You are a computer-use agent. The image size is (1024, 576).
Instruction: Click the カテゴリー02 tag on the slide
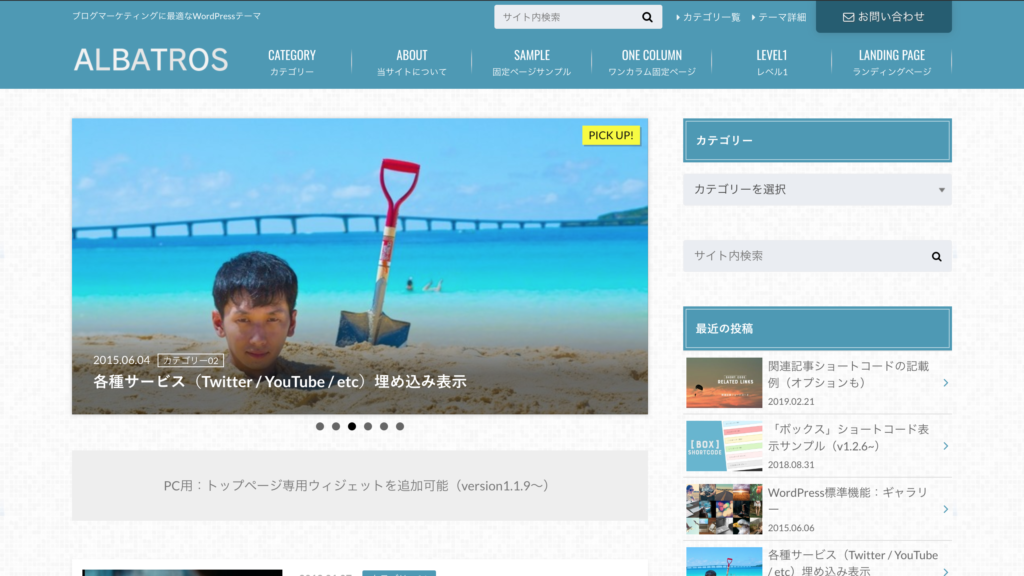[191, 360]
